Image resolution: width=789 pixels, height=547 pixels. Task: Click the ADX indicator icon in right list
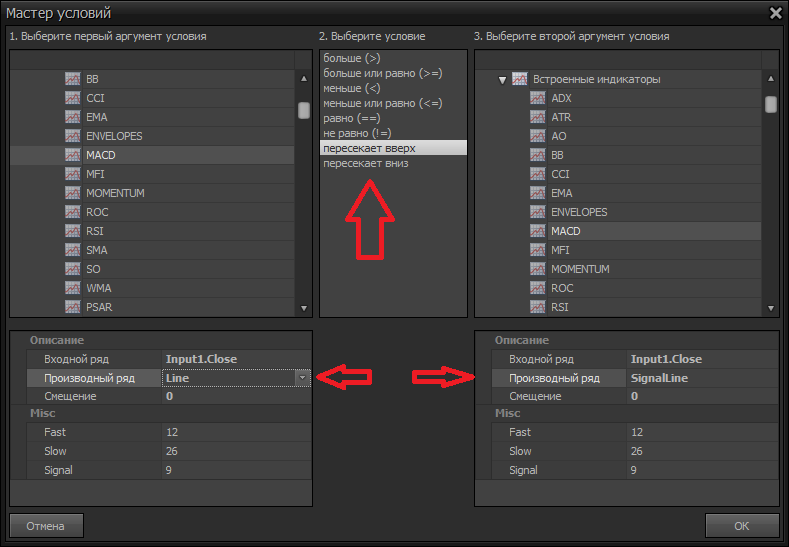point(537,98)
